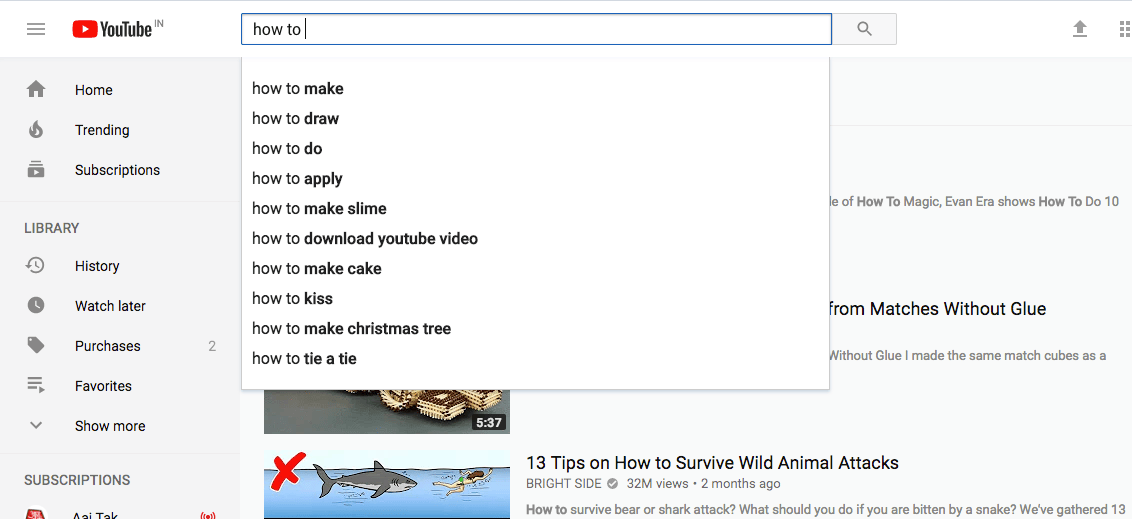Open the shark attack video thumbnail

[x=386, y=484]
